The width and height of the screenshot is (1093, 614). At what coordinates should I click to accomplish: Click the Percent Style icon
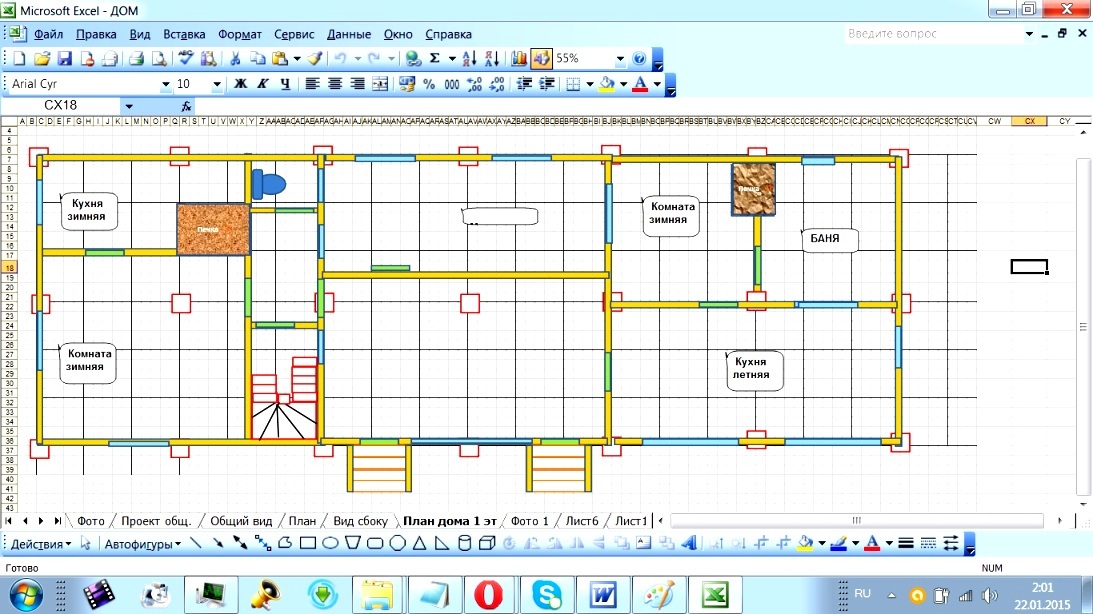pyautogui.click(x=429, y=84)
